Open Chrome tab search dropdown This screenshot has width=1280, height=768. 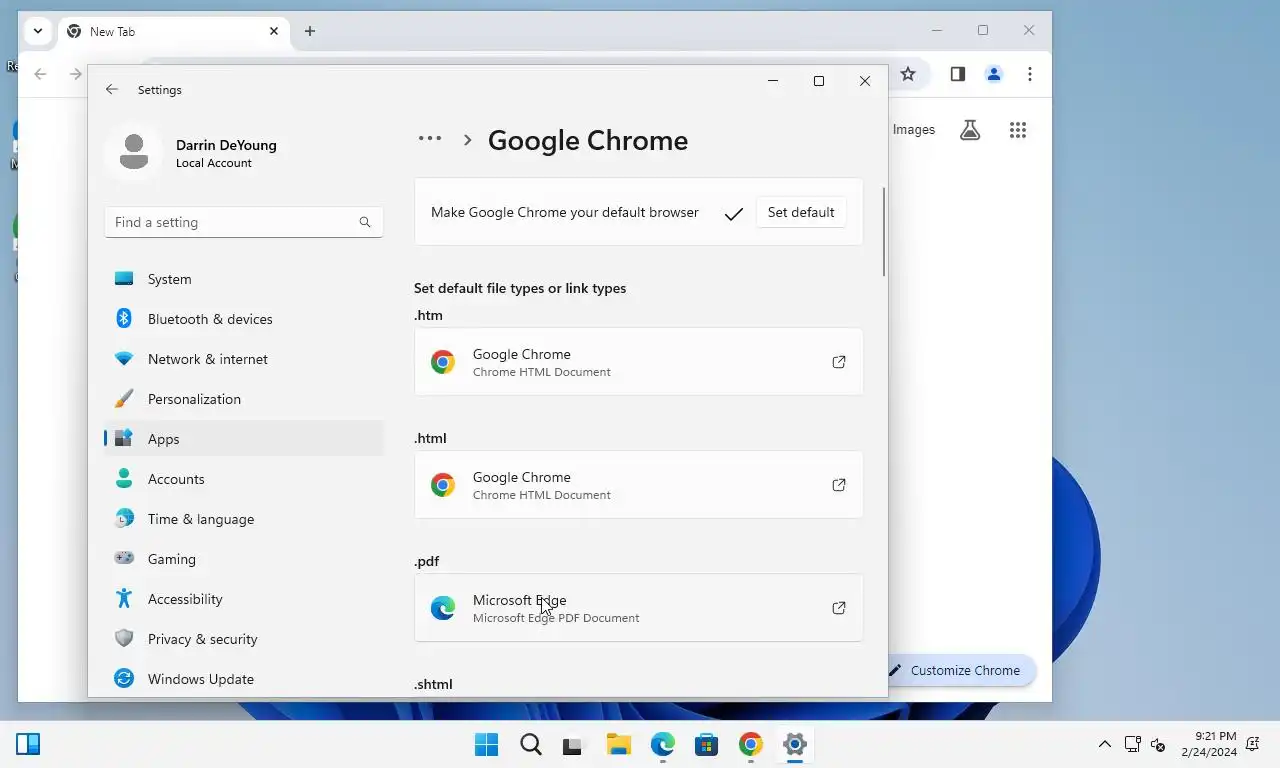click(x=37, y=31)
